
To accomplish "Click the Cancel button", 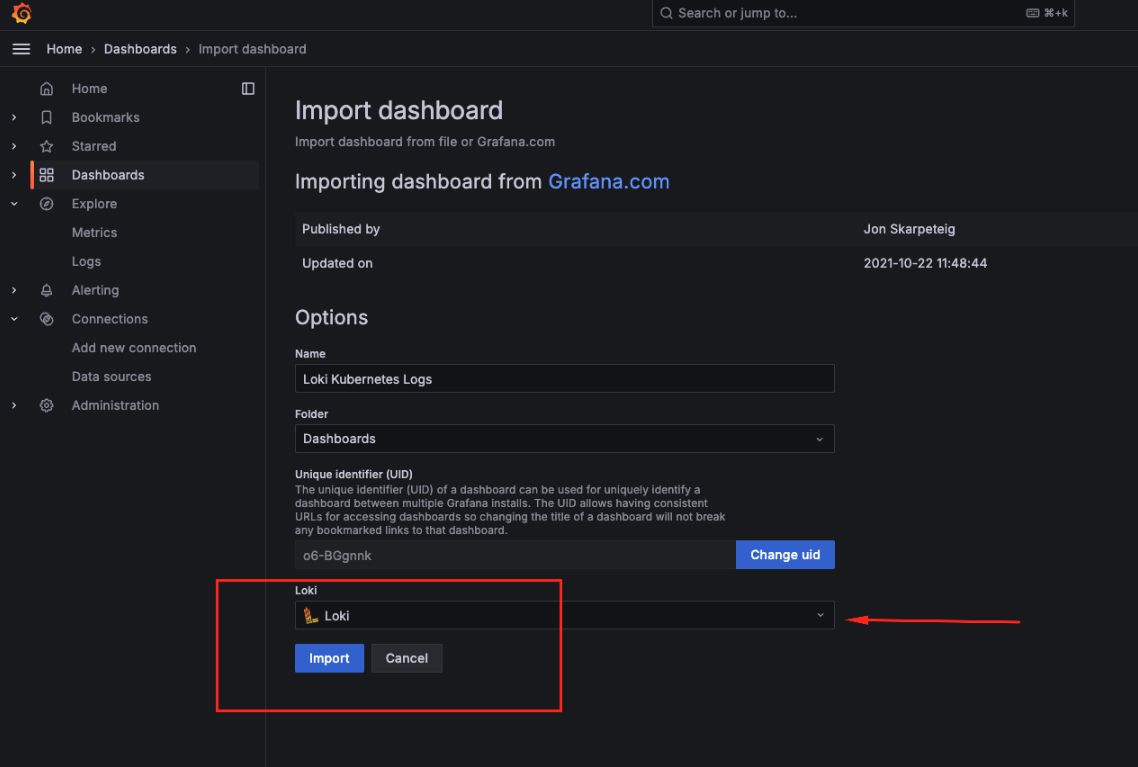I will click(x=406, y=658).
